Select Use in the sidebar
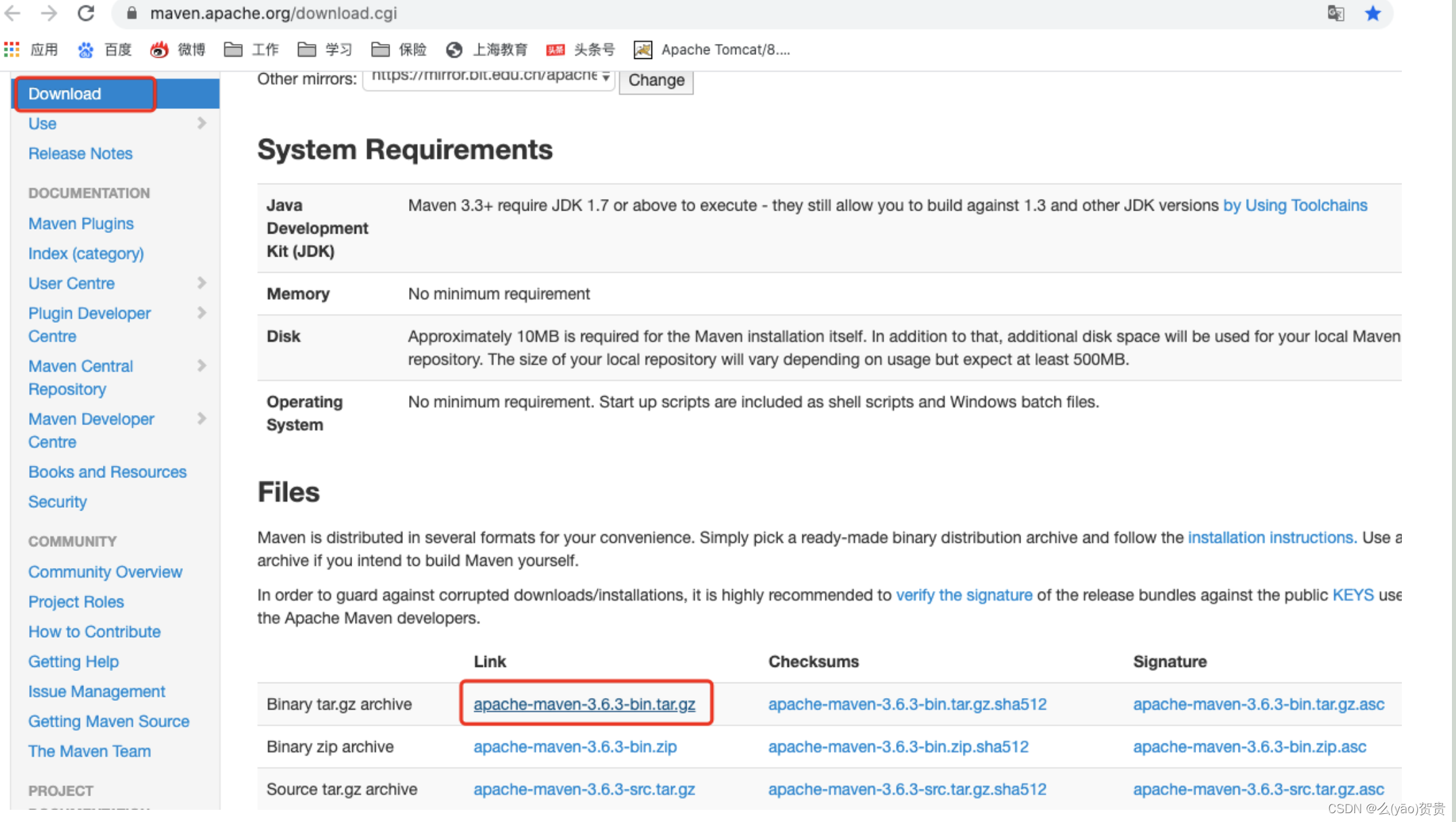This screenshot has height=822, width=1456. point(42,123)
